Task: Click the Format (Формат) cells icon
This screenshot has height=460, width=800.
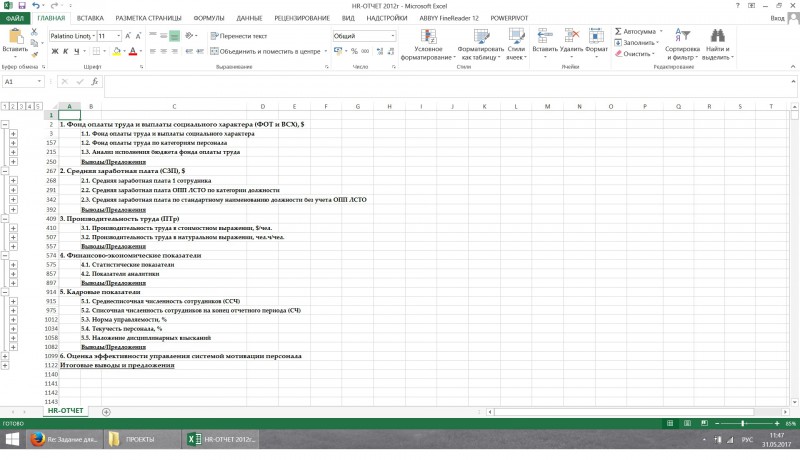Action: [x=596, y=36]
